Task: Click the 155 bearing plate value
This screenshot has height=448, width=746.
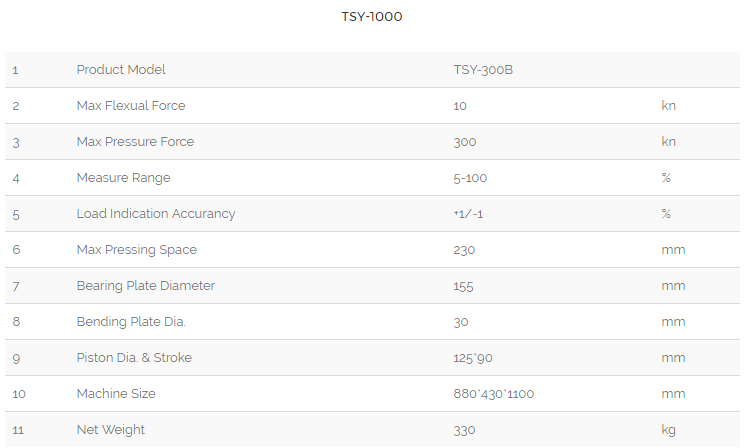Action: click(463, 286)
